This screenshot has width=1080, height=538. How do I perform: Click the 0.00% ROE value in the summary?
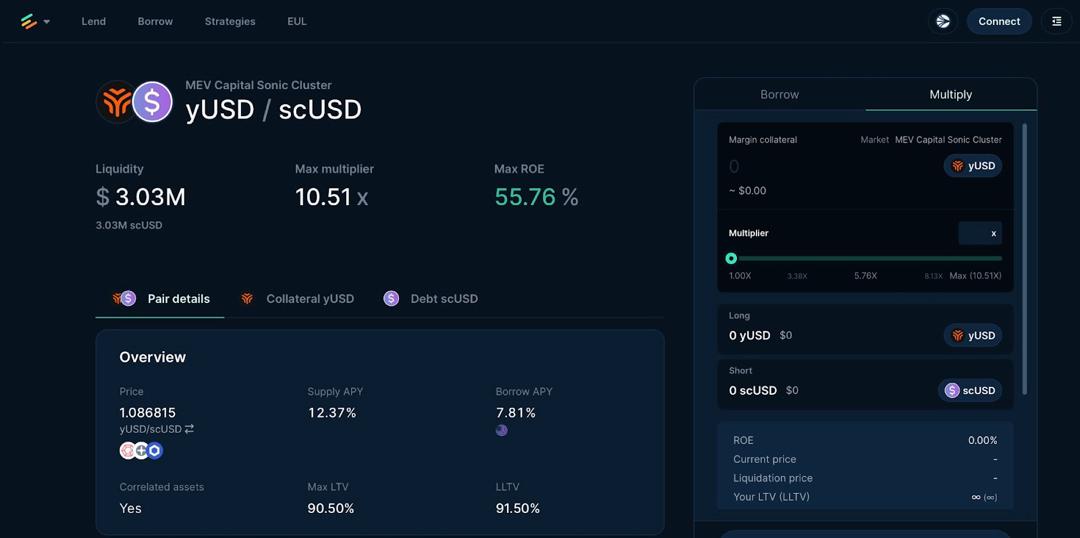pyautogui.click(x=982, y=440)
